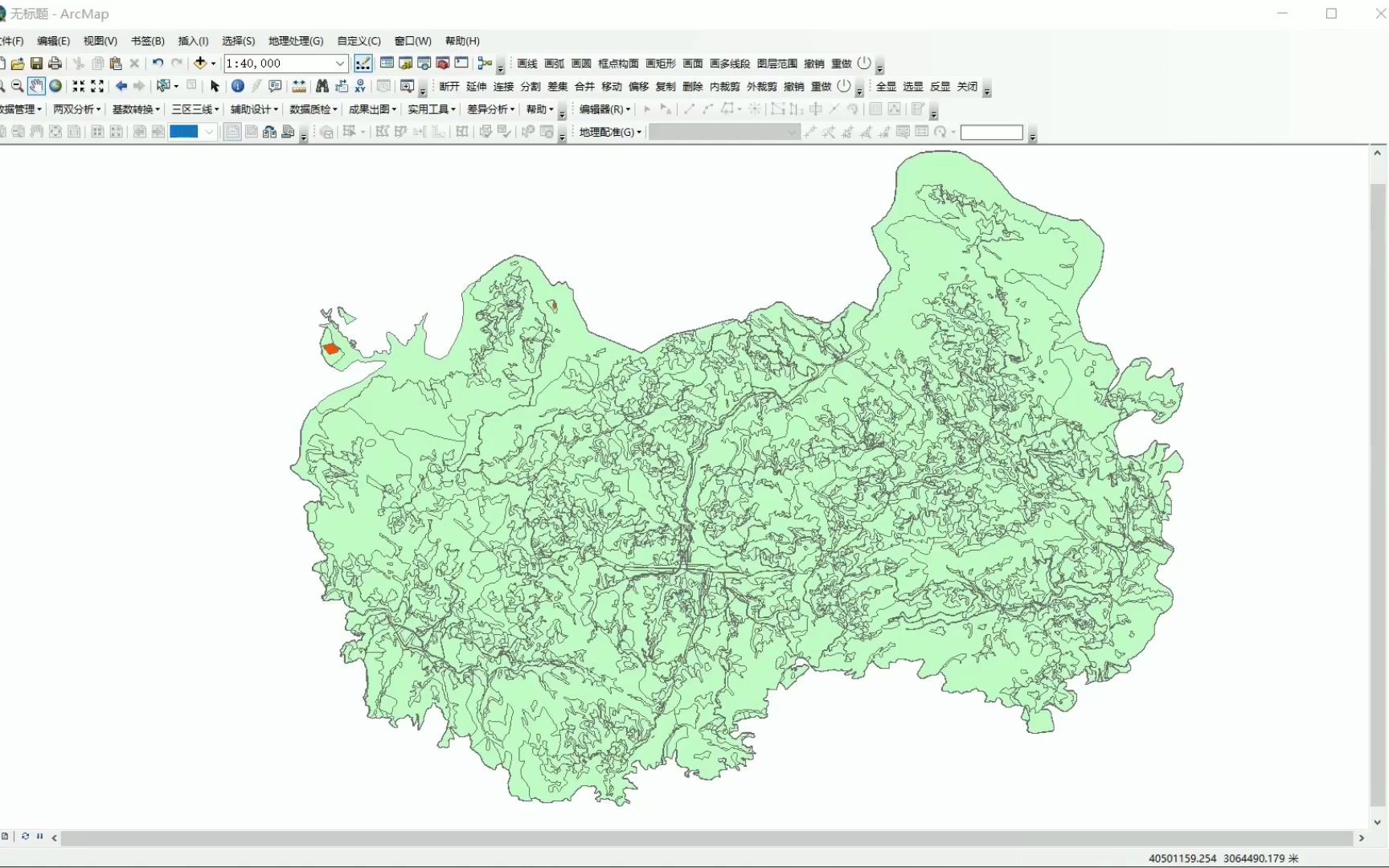Go back to previous extent with blue arrow
1389x868 pixels.
pyautogui.click(x=121, y=86)
